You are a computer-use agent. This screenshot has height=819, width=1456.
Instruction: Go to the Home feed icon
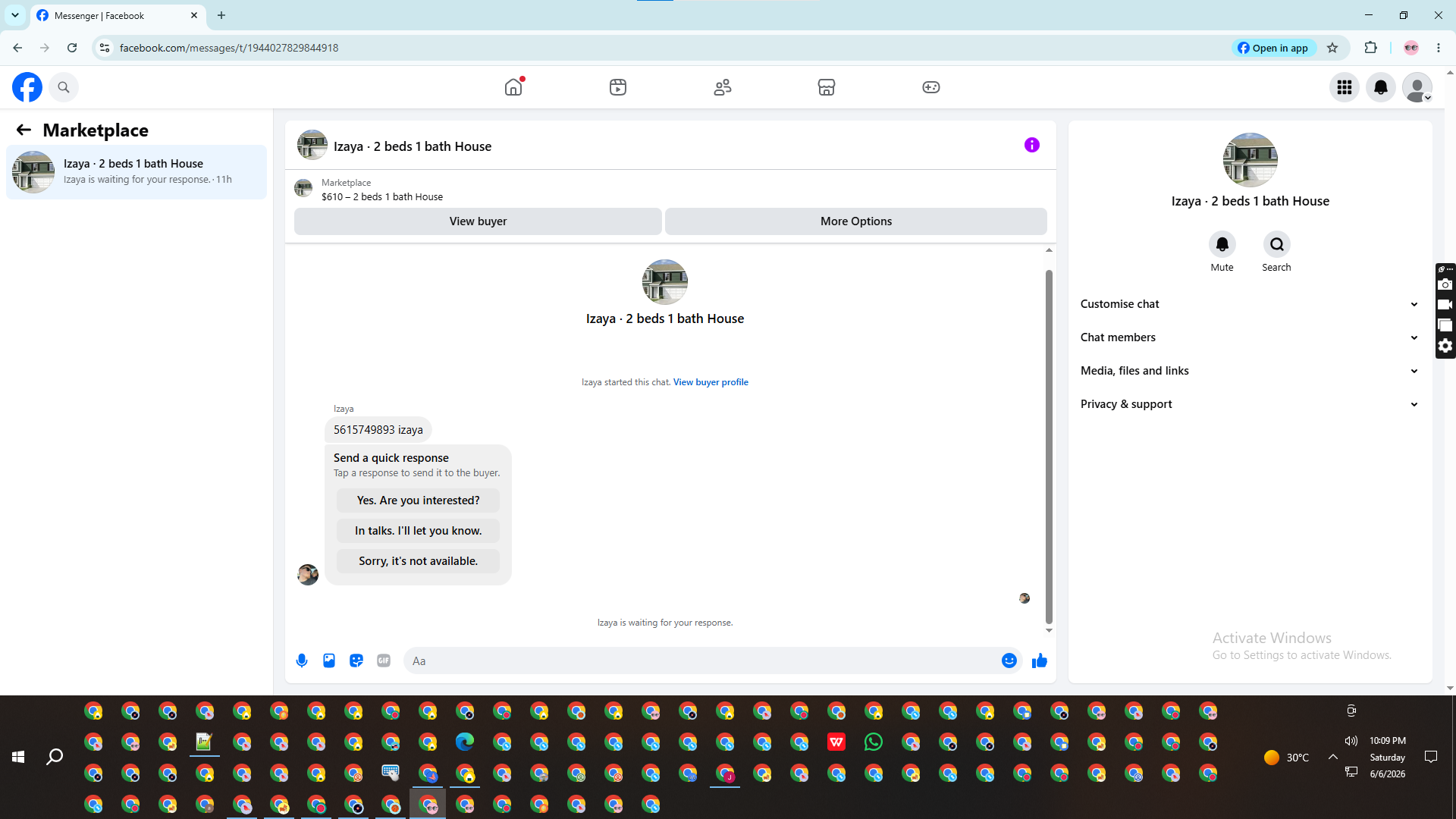(x=513, y=87)
